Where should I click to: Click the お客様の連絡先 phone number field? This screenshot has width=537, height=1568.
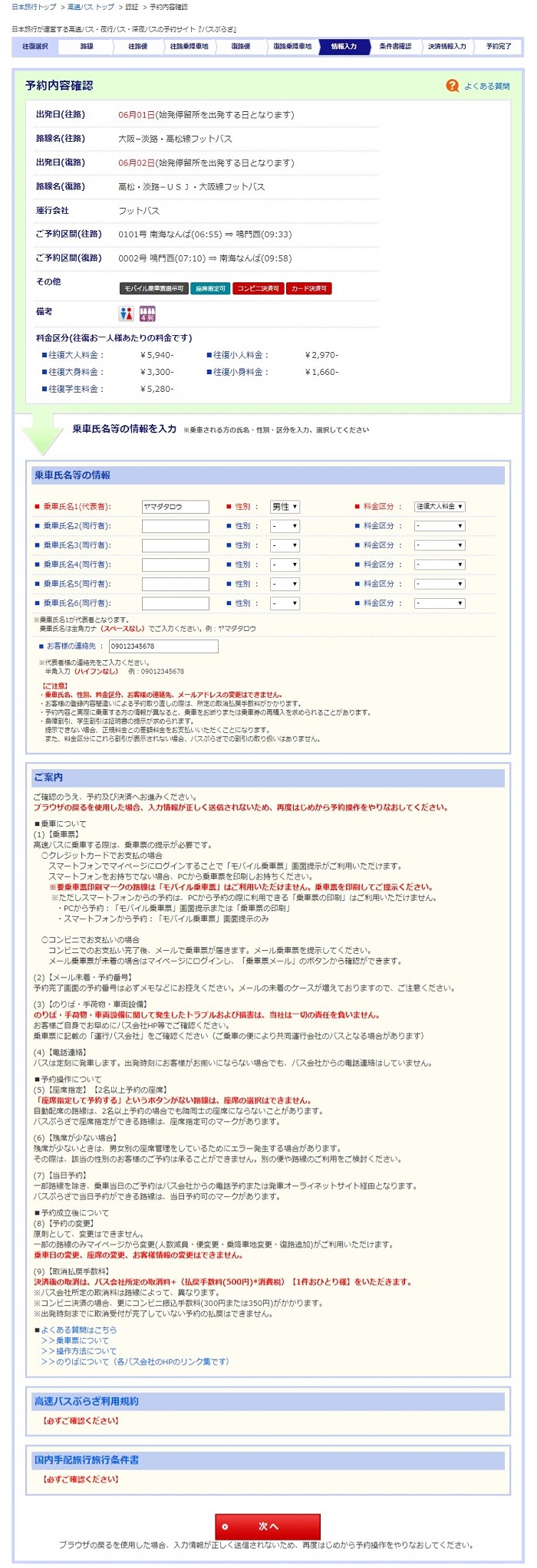coord(163,646)
